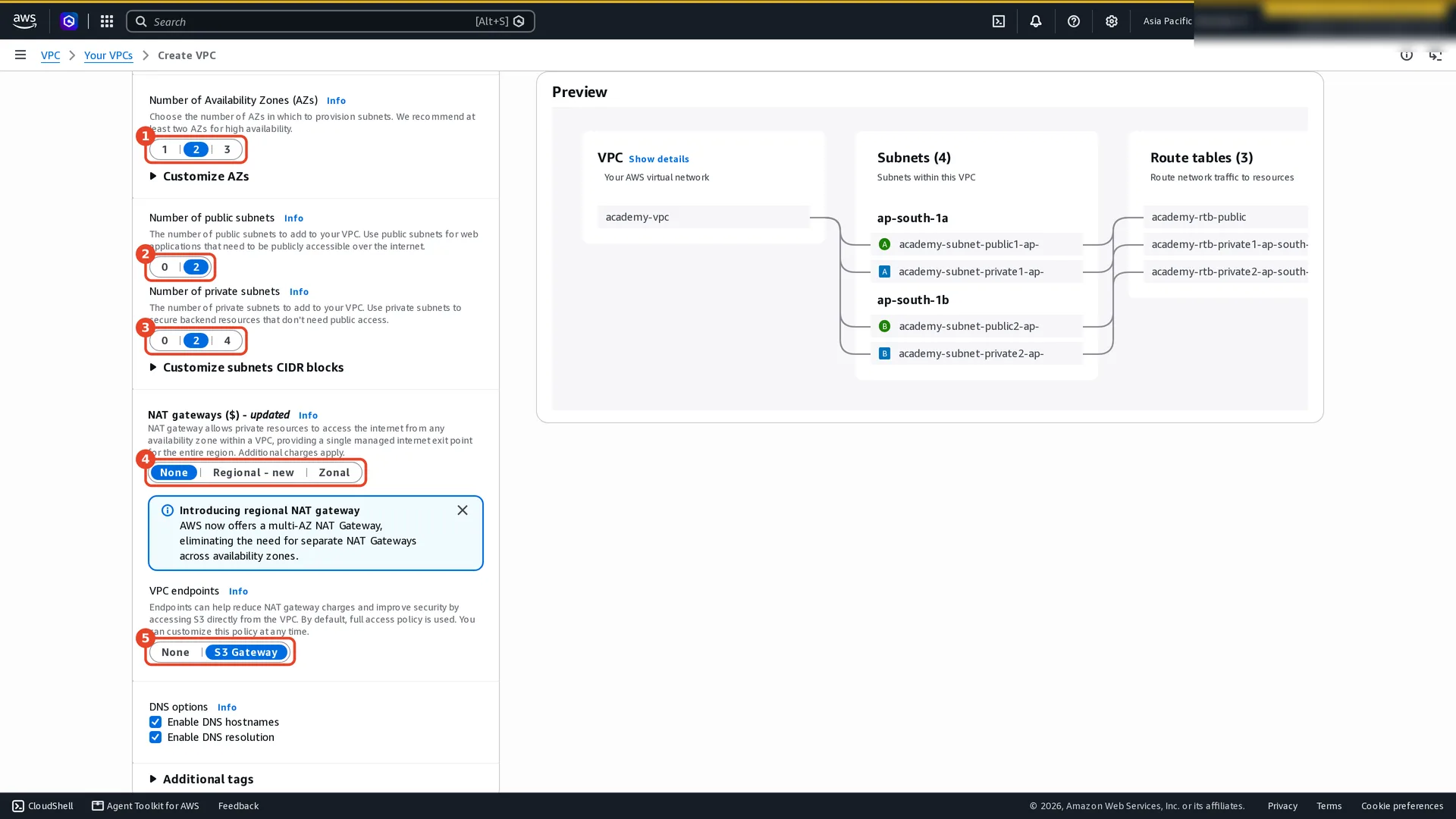Open Info link for DNS options
The width and height of the screenshot is (1456, 819).
(227, 707)
